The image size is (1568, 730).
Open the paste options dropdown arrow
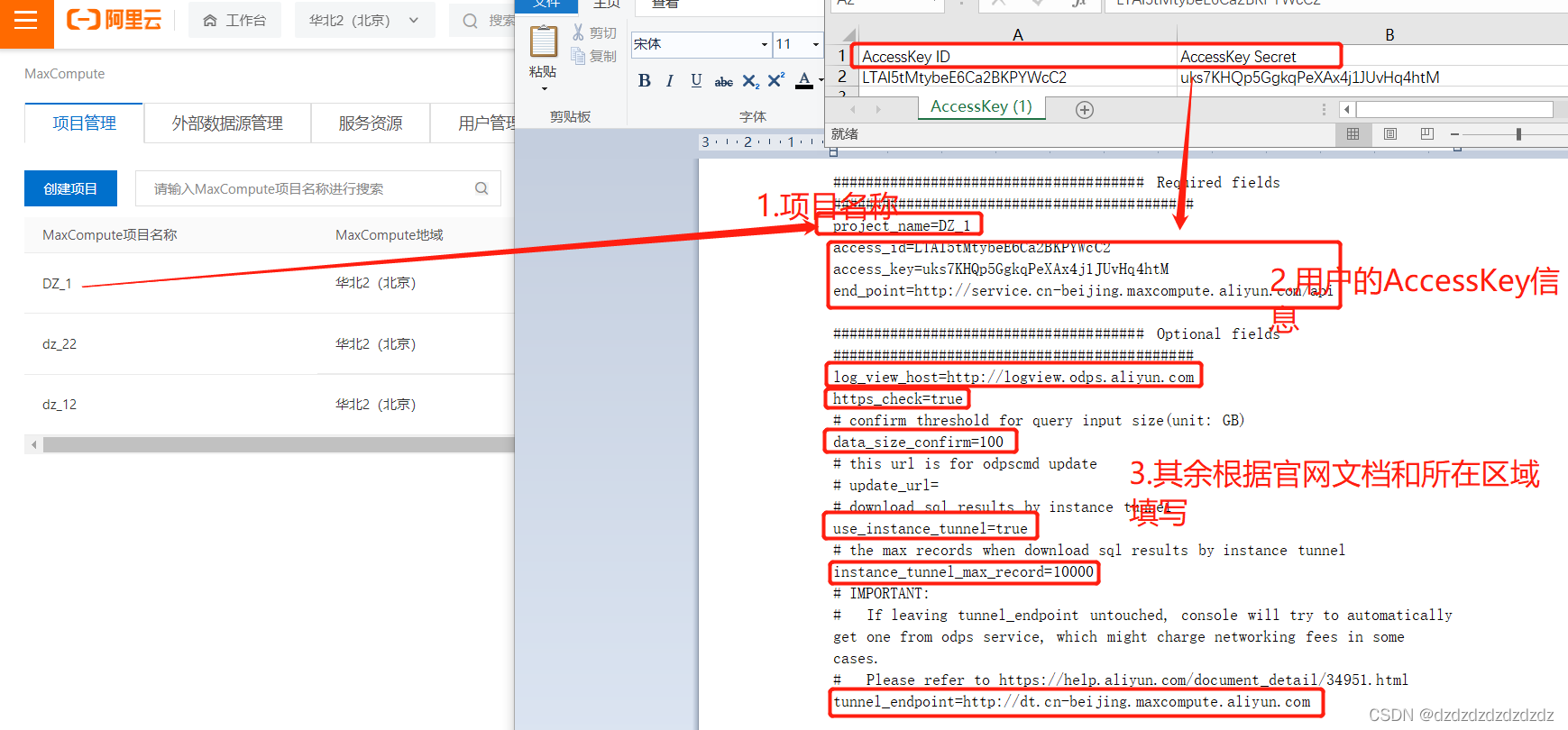[544, 88]
